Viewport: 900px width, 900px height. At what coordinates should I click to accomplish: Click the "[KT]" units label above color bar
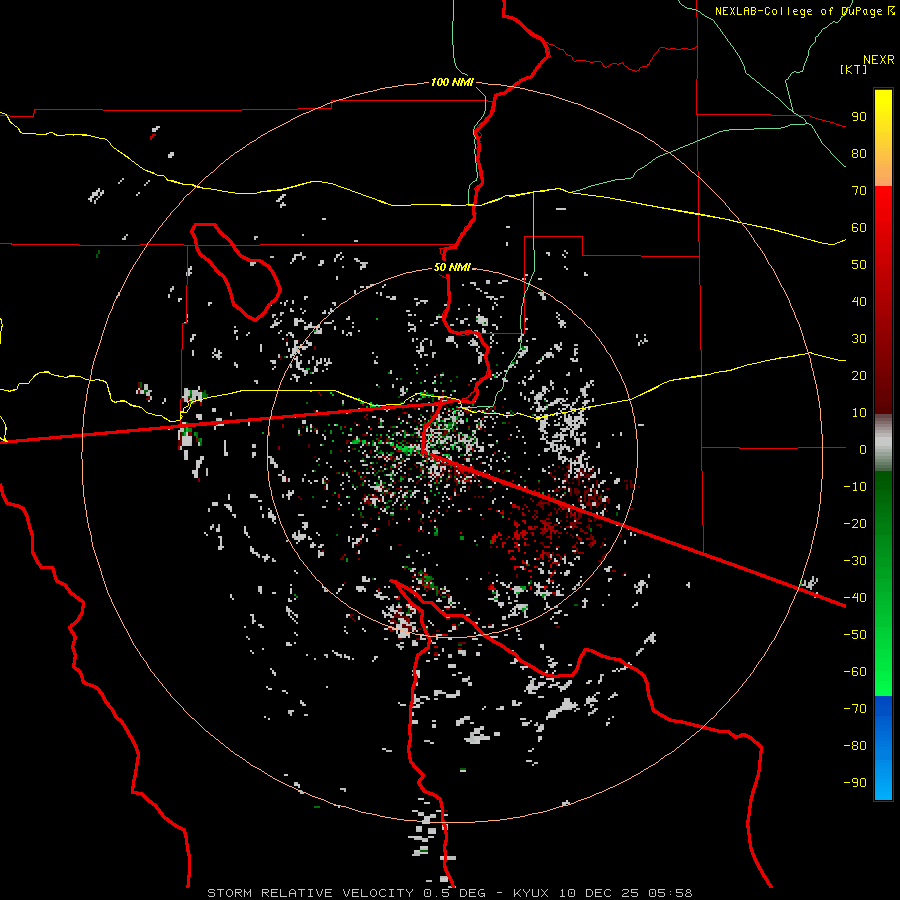854,69
